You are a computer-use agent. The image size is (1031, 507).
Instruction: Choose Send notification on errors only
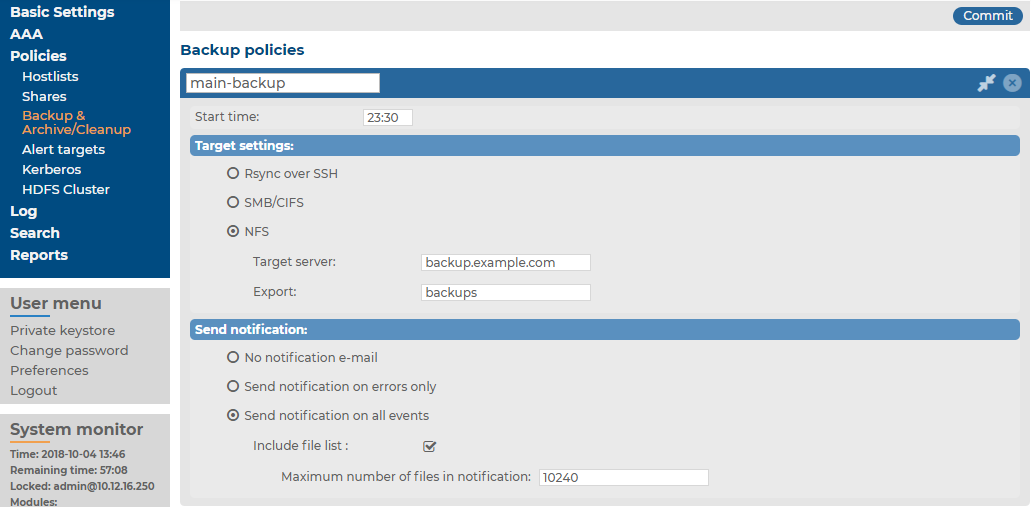(x=233, y=386)
